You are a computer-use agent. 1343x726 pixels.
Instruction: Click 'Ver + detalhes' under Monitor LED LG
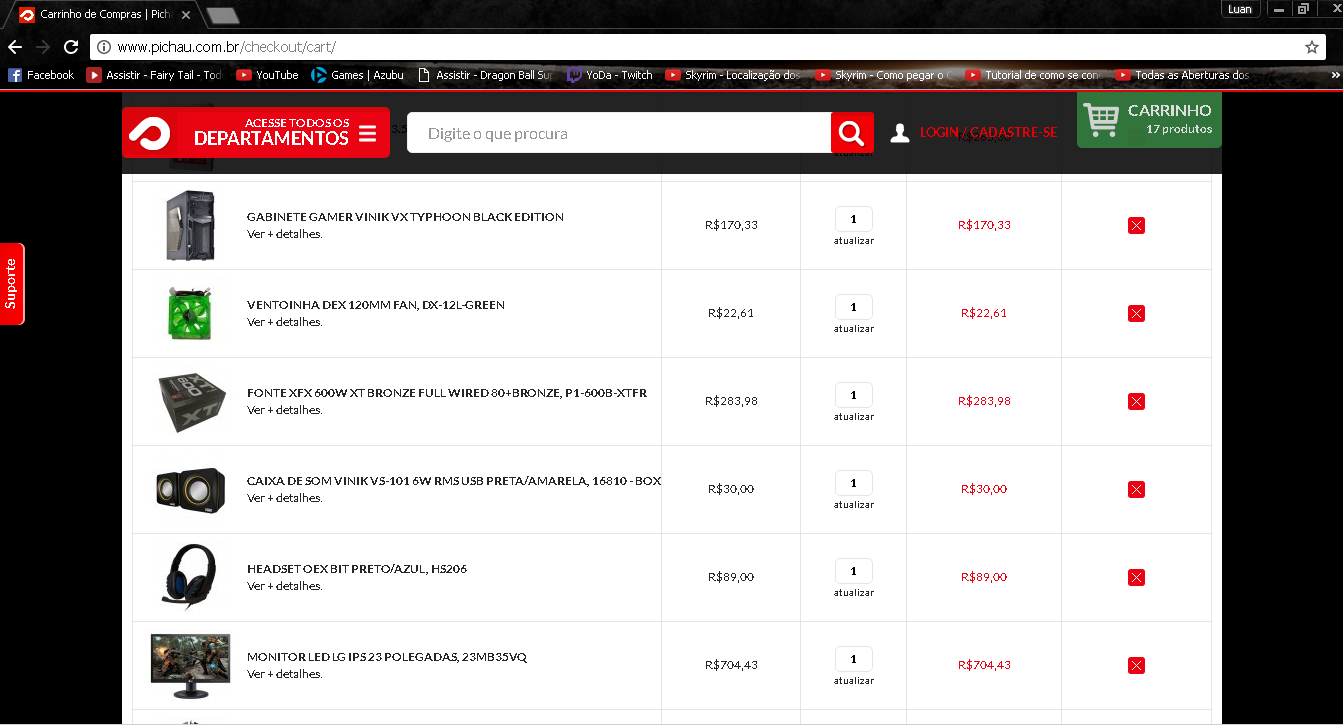pos(285,674)
